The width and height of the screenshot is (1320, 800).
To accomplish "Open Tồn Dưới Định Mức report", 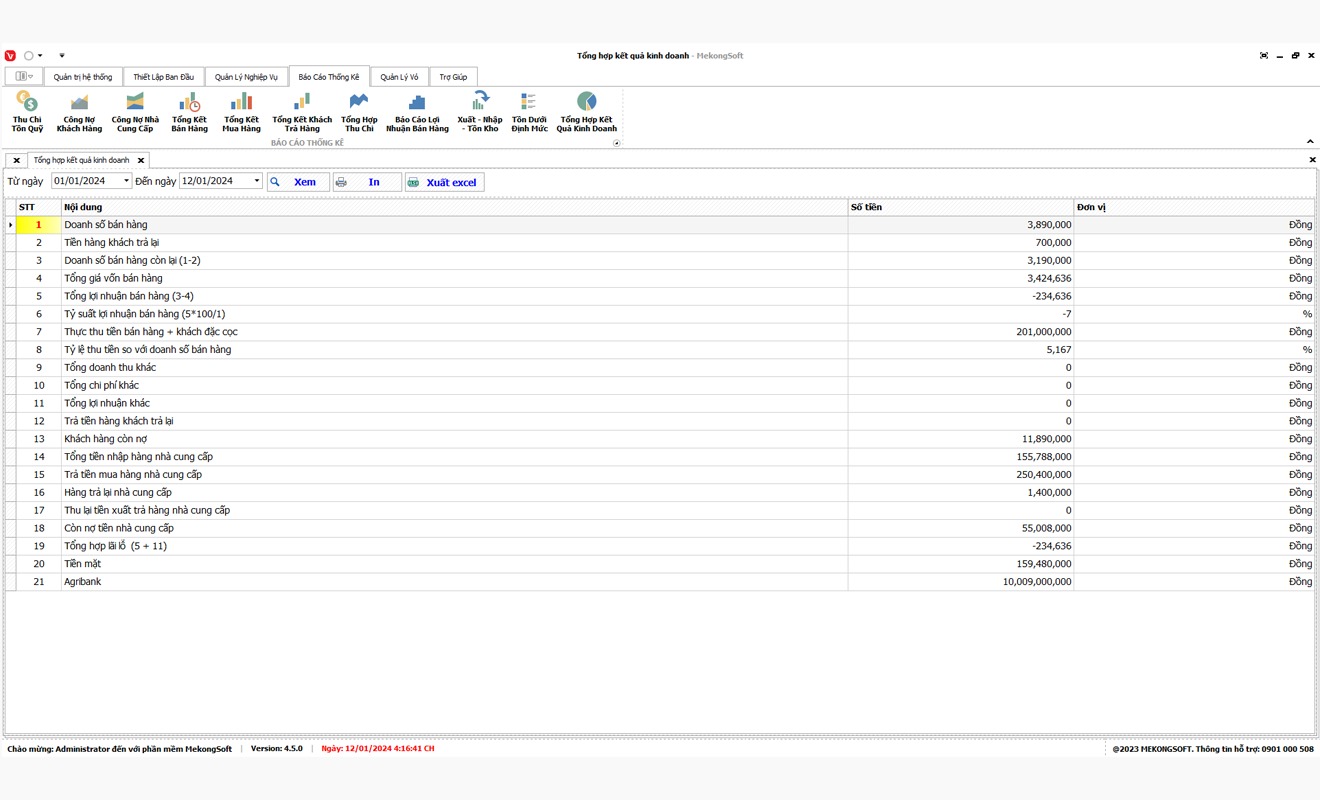I will 529,111.
